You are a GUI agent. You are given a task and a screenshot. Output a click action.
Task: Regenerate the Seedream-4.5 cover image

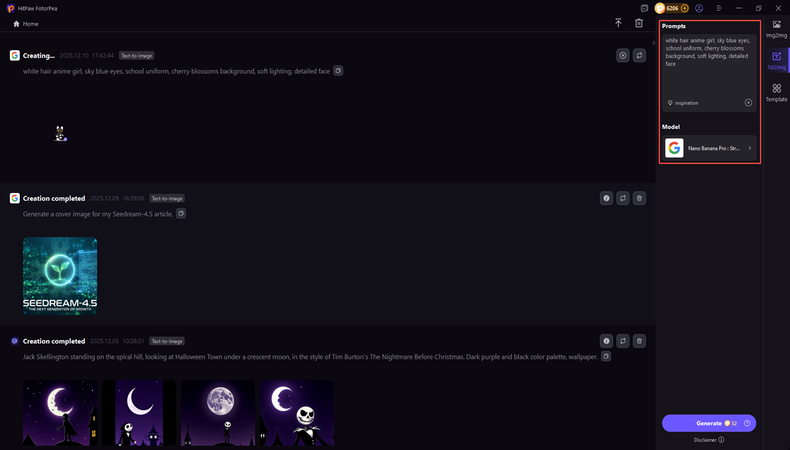point(623,199)
